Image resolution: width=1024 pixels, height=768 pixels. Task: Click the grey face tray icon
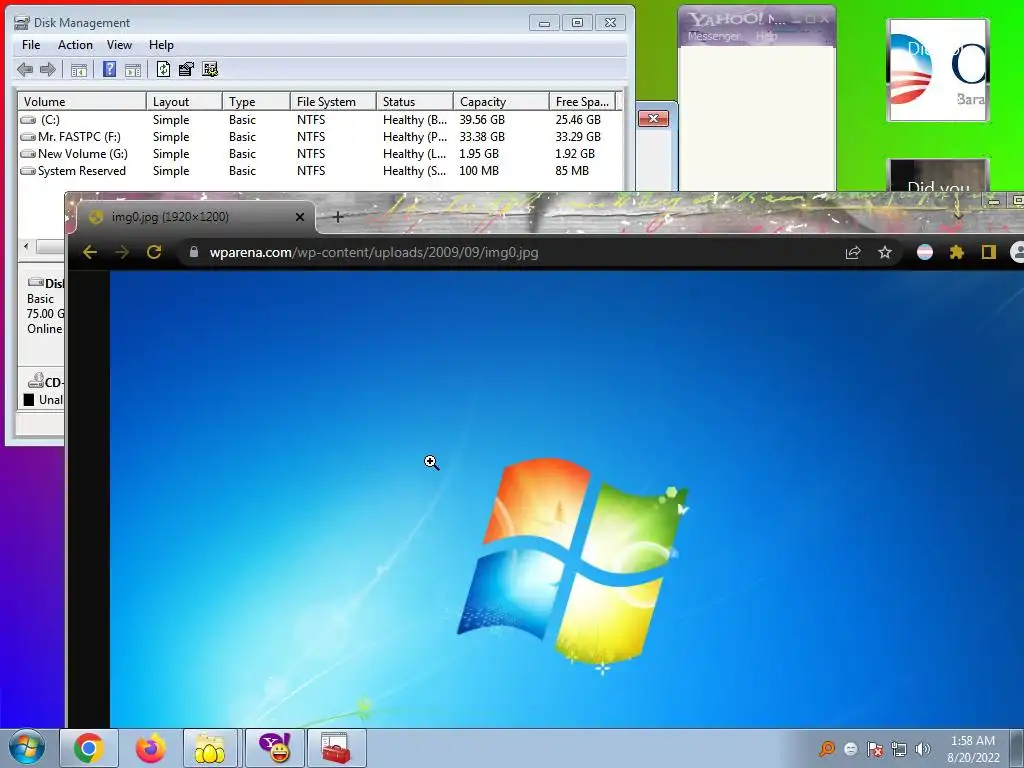[x=851, y=749]
